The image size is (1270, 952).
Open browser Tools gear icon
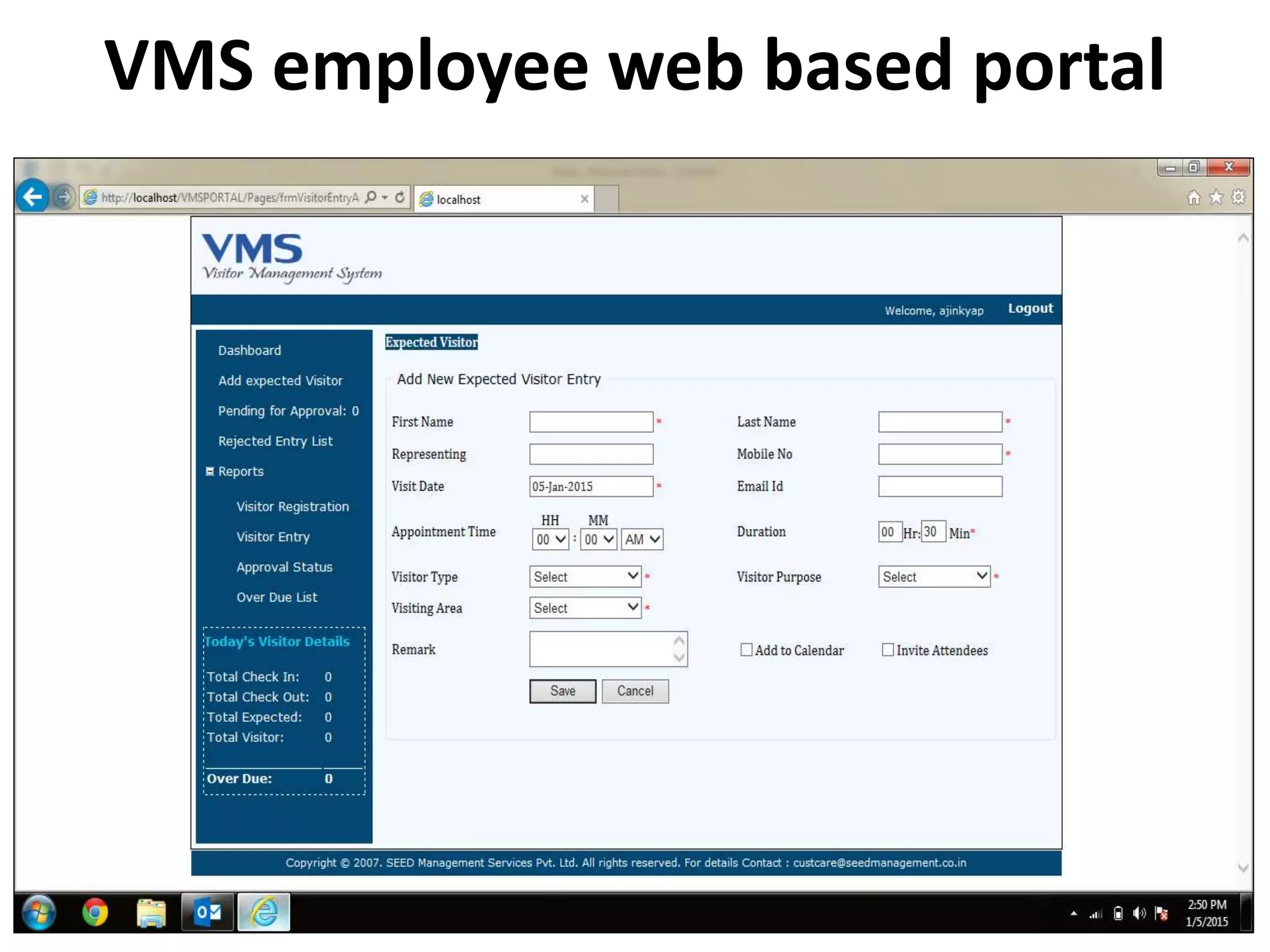click(1238, 197)
